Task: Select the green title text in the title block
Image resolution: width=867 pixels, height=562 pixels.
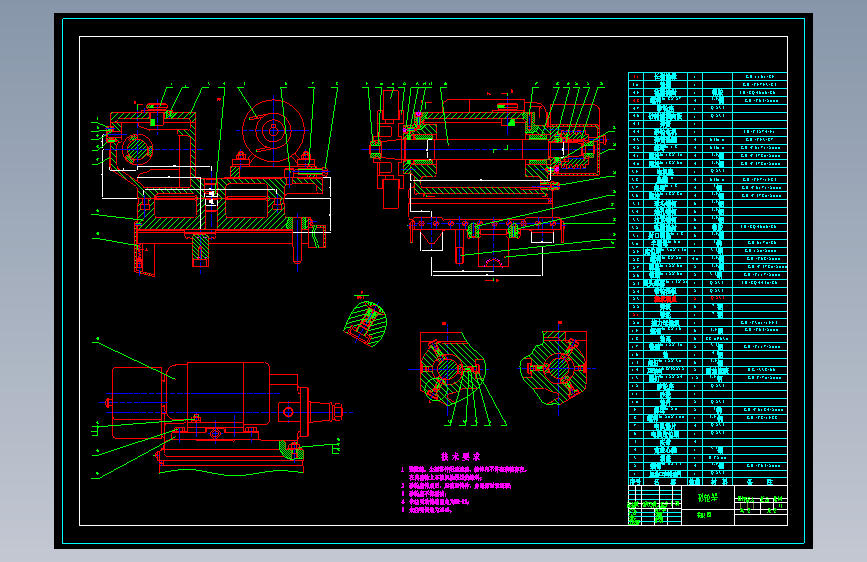Action: pyautogui.click(x=708, y=498)
